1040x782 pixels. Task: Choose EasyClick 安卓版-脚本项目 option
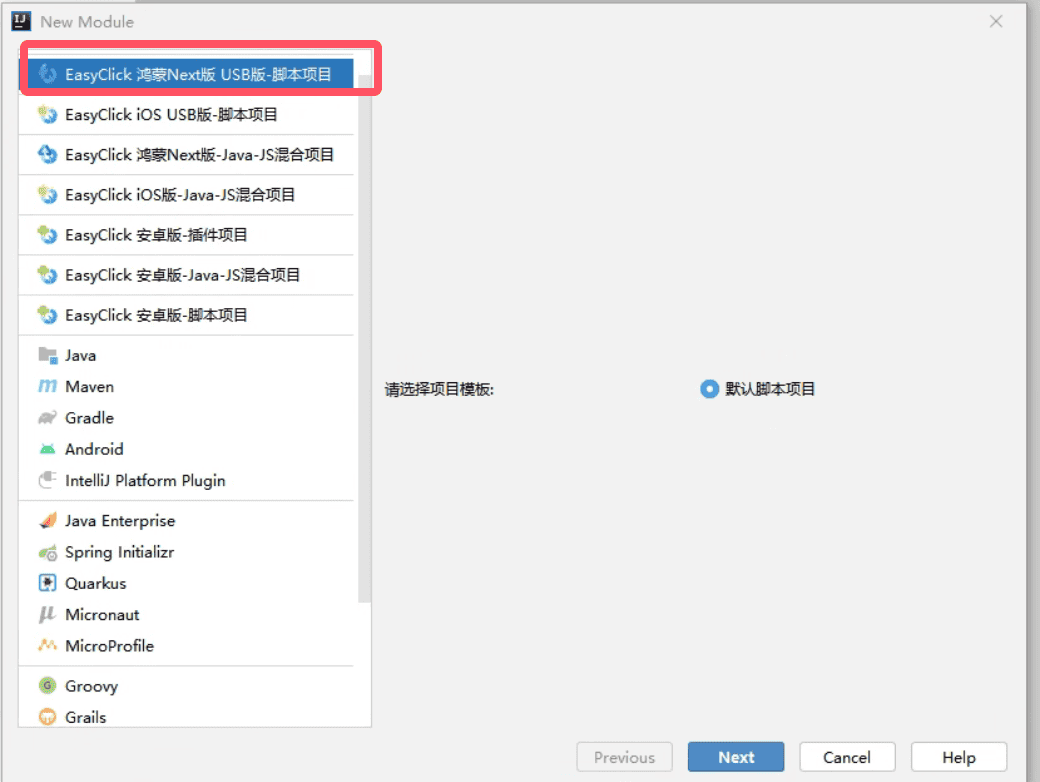pos(156,315)
